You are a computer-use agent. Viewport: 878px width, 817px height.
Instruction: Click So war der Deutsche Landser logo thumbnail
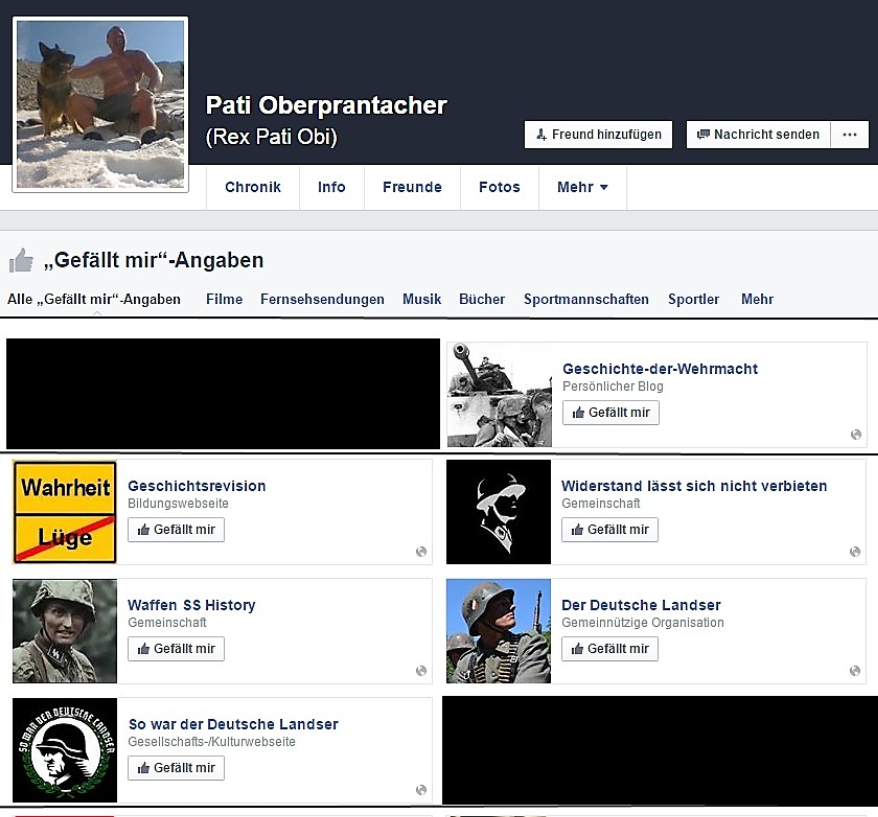[x=64, y=750]
